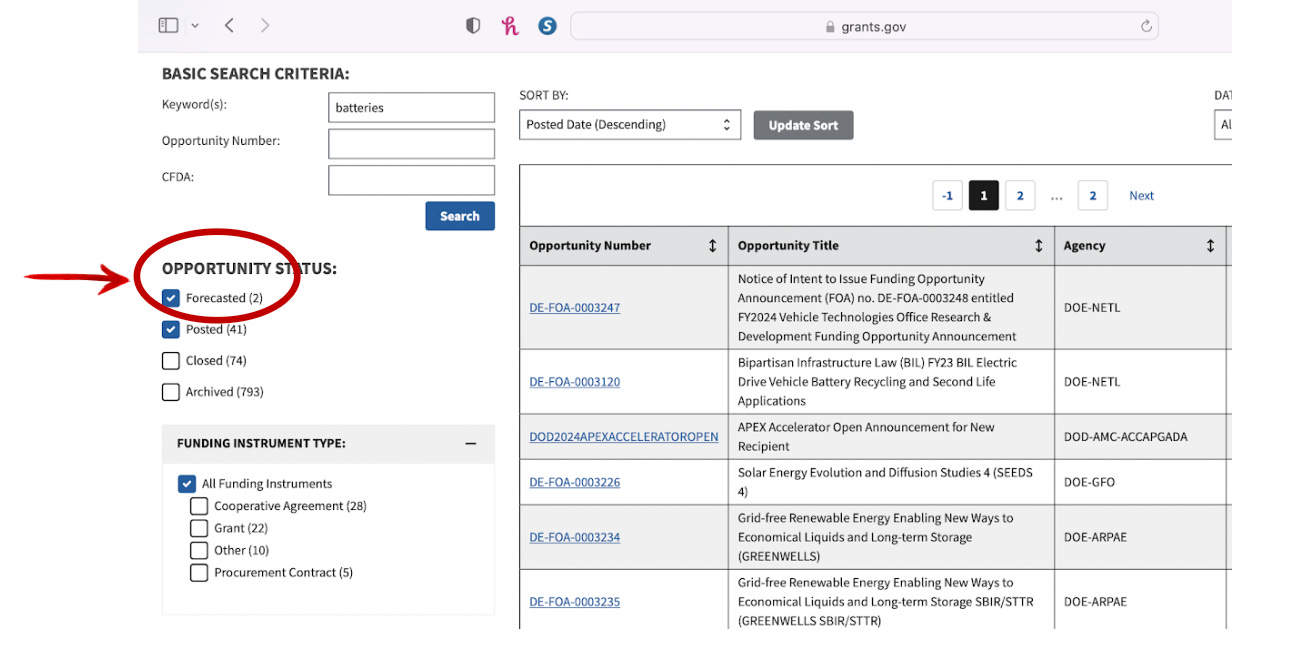Select current page 1 in pagination
The width and height of the screenshot is (1292, 646).
(983, 196)
